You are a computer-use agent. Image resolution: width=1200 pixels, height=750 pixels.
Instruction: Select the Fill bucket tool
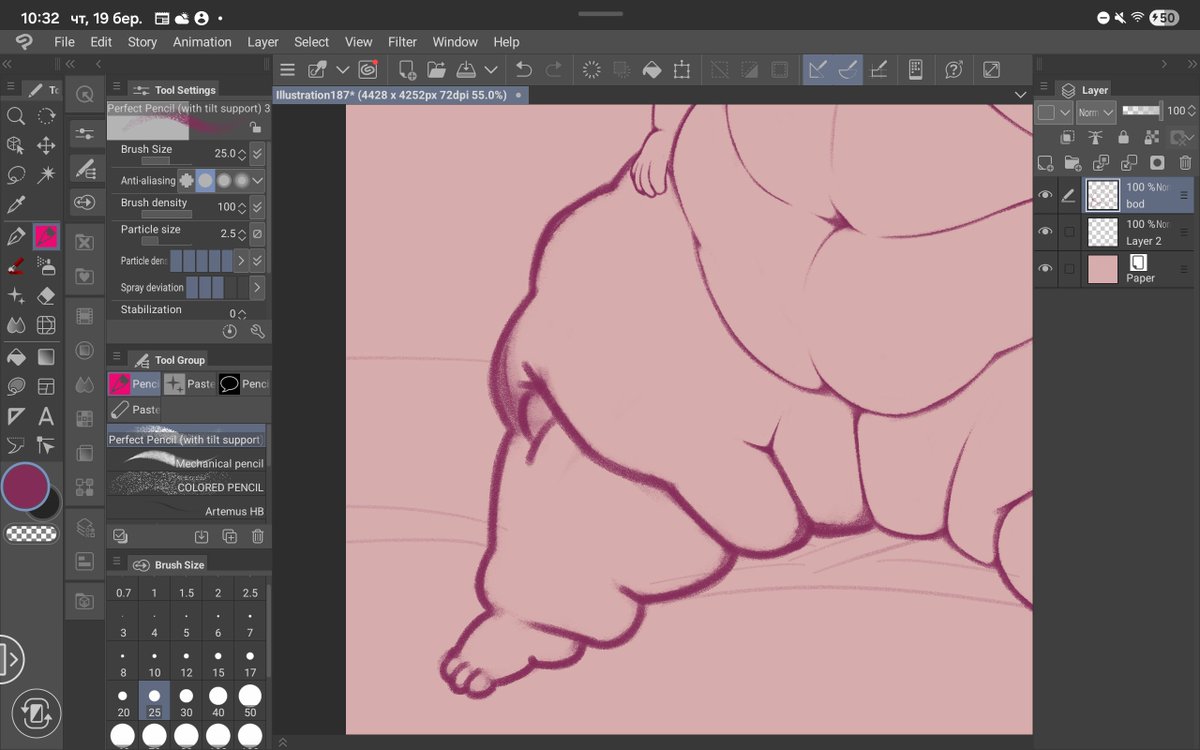16,356
